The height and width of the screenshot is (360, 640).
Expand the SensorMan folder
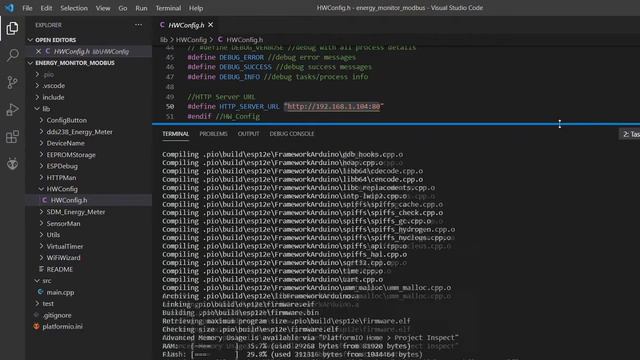point(42,223)
